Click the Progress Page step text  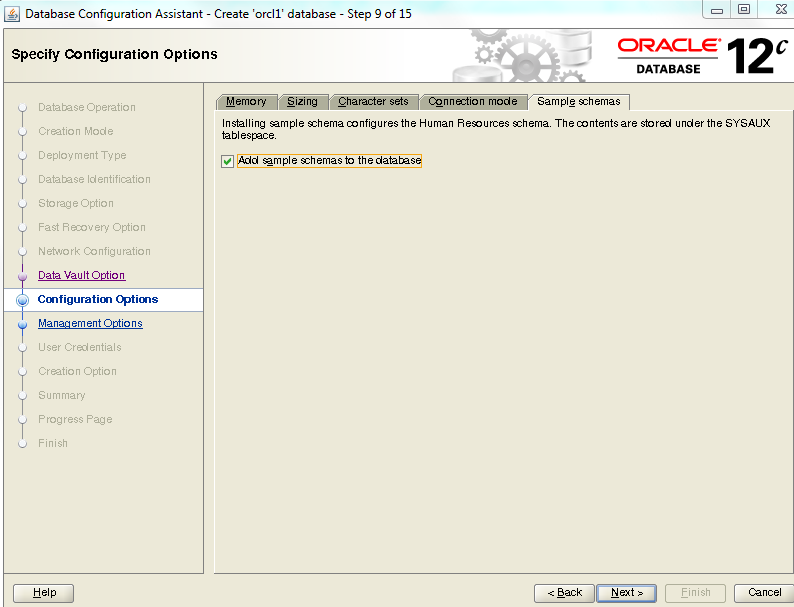pos(75,419)
